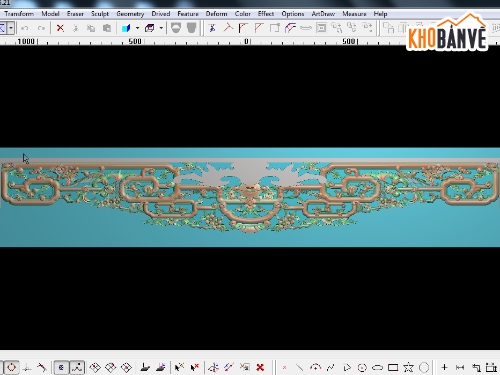The height and width of the screenshot is (375, 500).
Task: Open the Deform menu
Action: tap(216, 14)
